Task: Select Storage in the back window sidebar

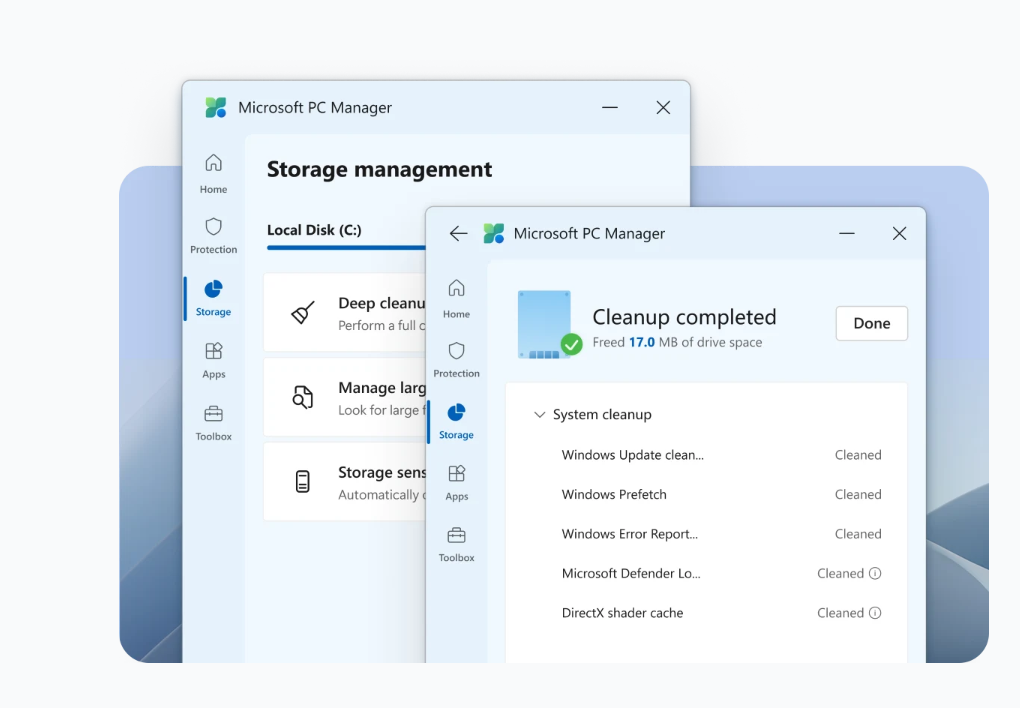Action: [x=213, y=298]
